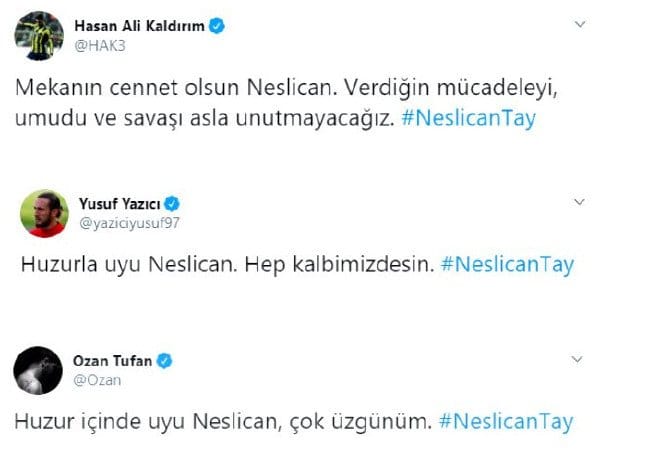The height and width of the screenshot is (467, 648).
Task: Follow the #NeslicanTay hashtag in Ozan Tufan's tweet
Action: (506, 422)
